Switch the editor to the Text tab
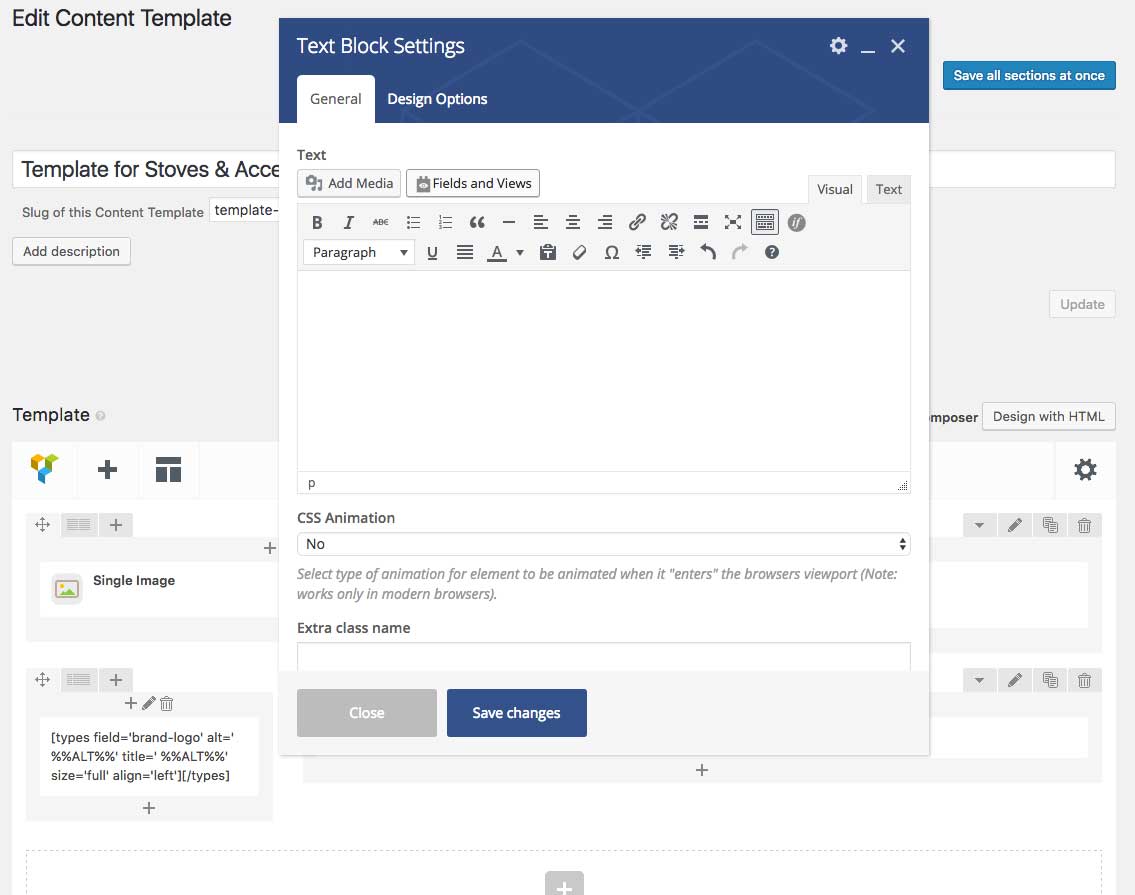1135x895 pixels. pos(888,189)
